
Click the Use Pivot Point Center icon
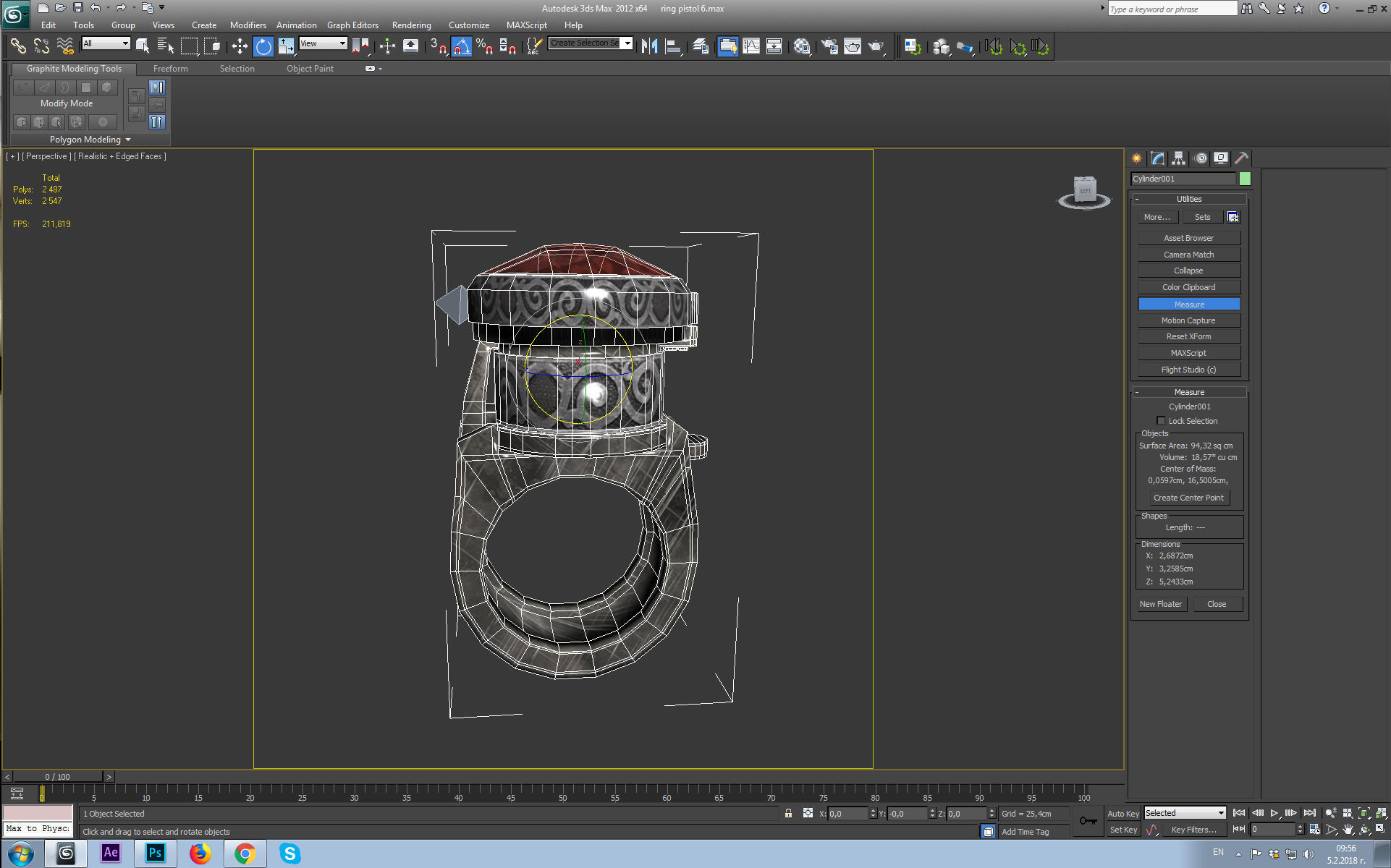point(360,47)
